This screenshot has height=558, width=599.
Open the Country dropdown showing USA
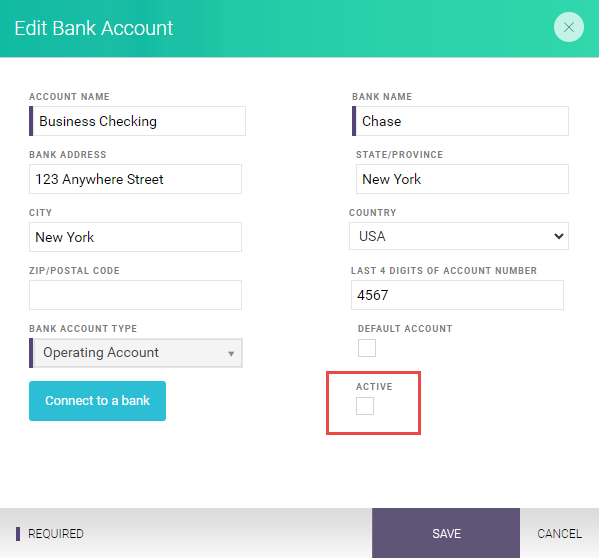tap(458, 236)
